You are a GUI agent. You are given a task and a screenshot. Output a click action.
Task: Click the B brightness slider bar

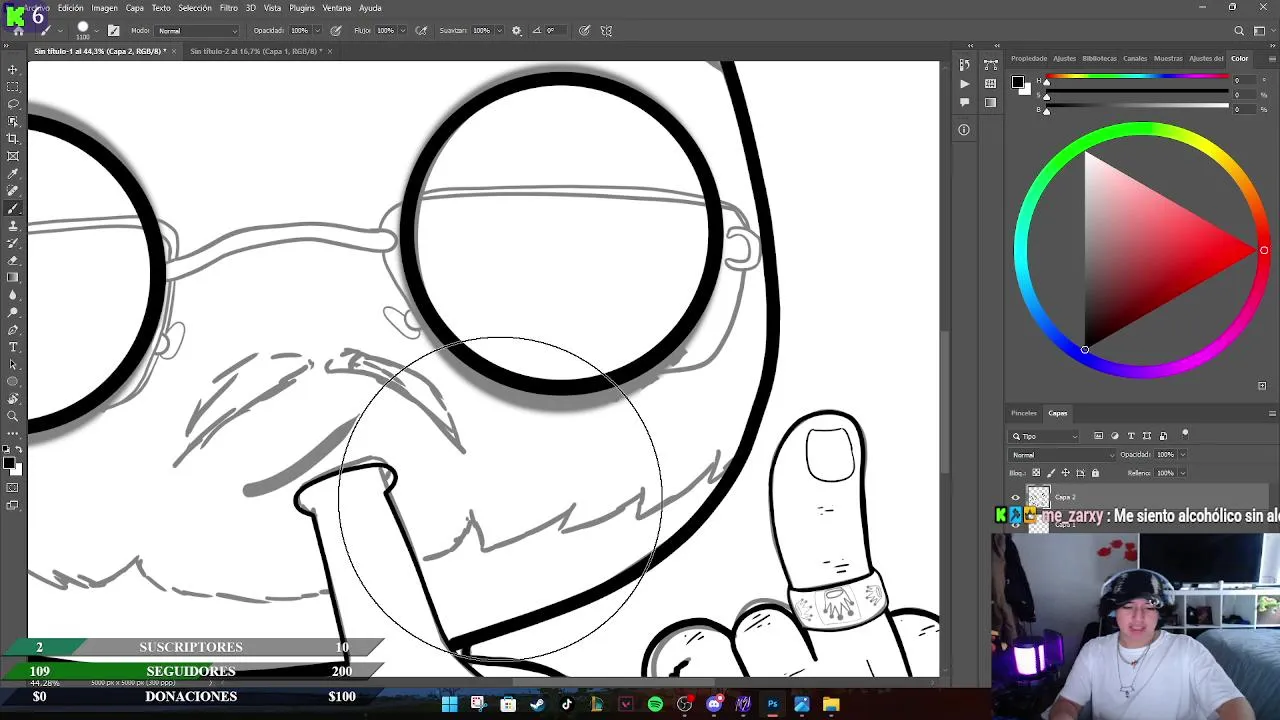point(1138,105)
